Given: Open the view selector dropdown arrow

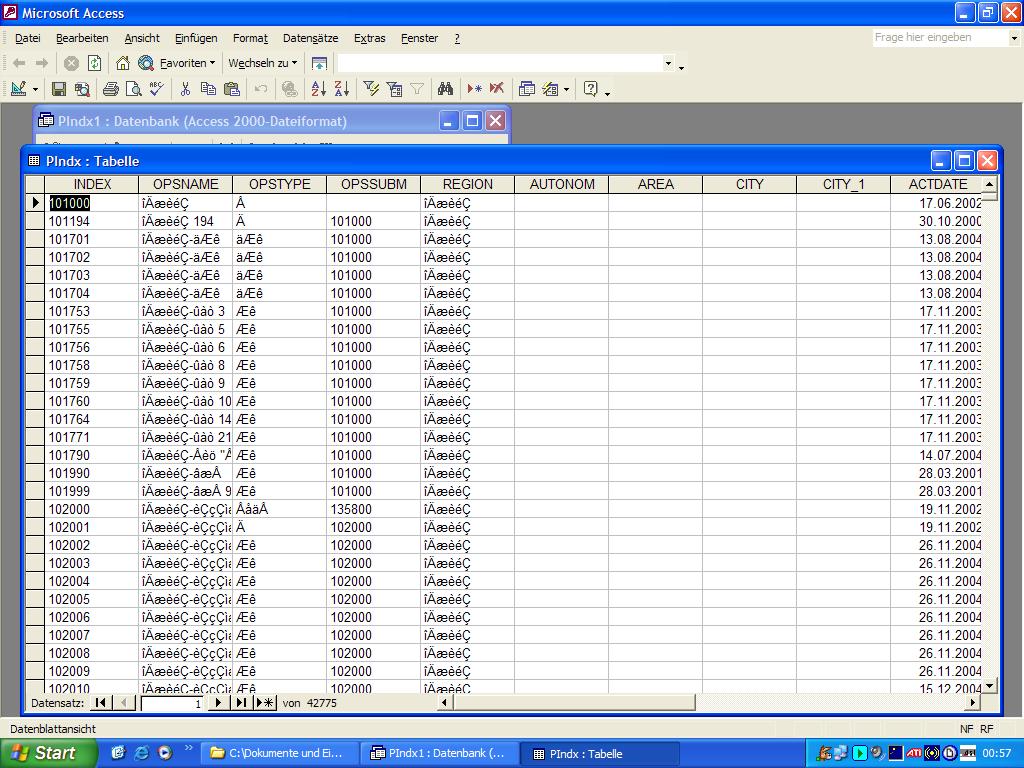Looking at the screenshot, I should [34, 89].
